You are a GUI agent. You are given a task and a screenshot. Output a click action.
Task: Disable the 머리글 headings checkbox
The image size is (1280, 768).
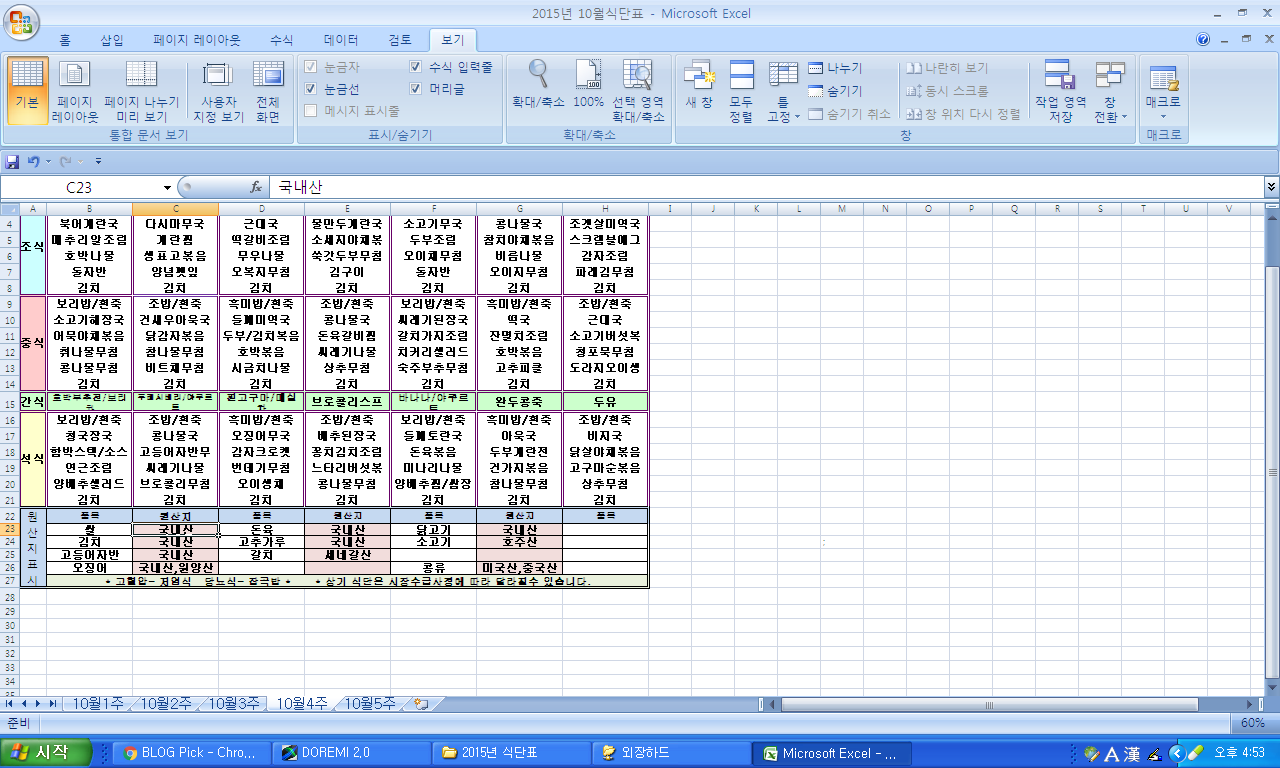pyautogui.click(x=416, y=89)
